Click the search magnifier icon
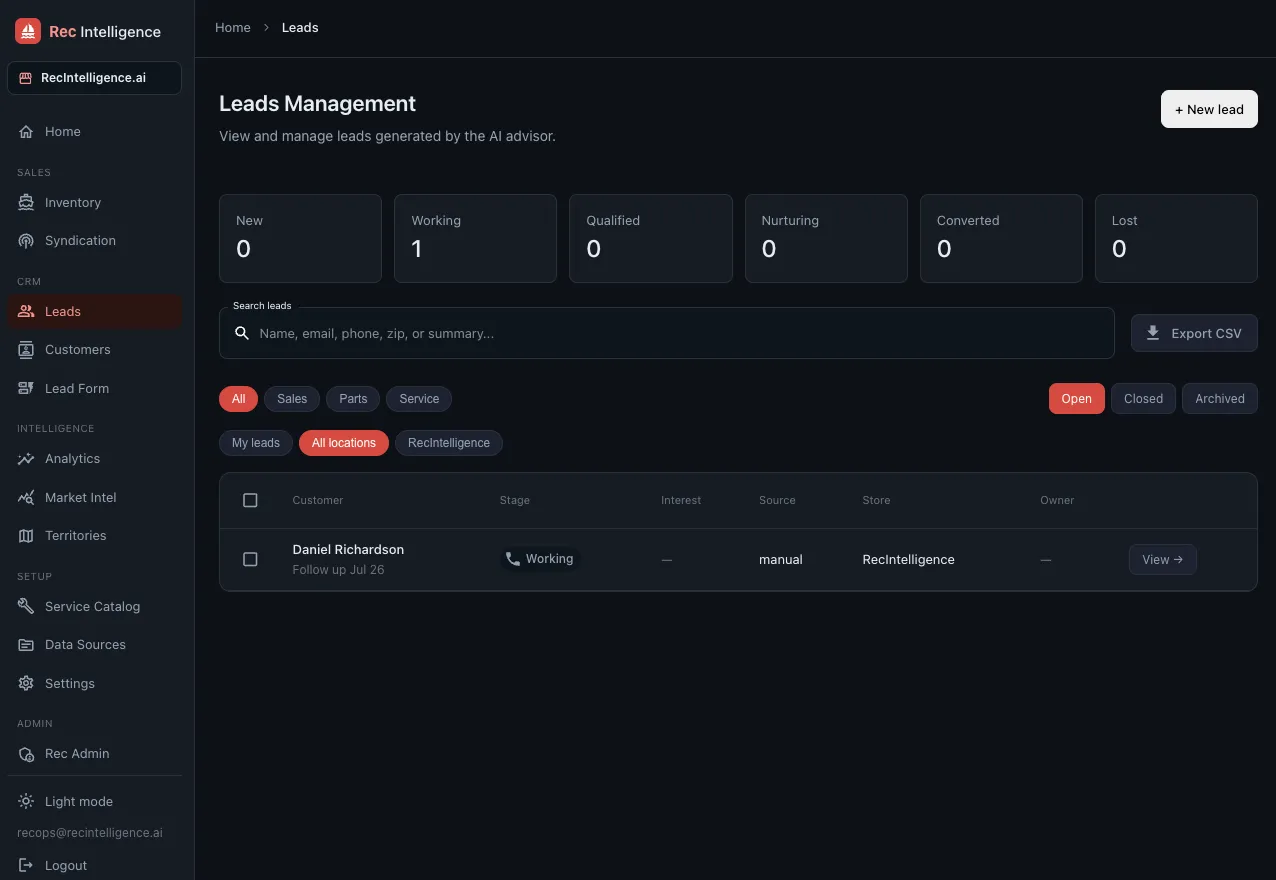 pyautogui.click(x=241, y=333)
